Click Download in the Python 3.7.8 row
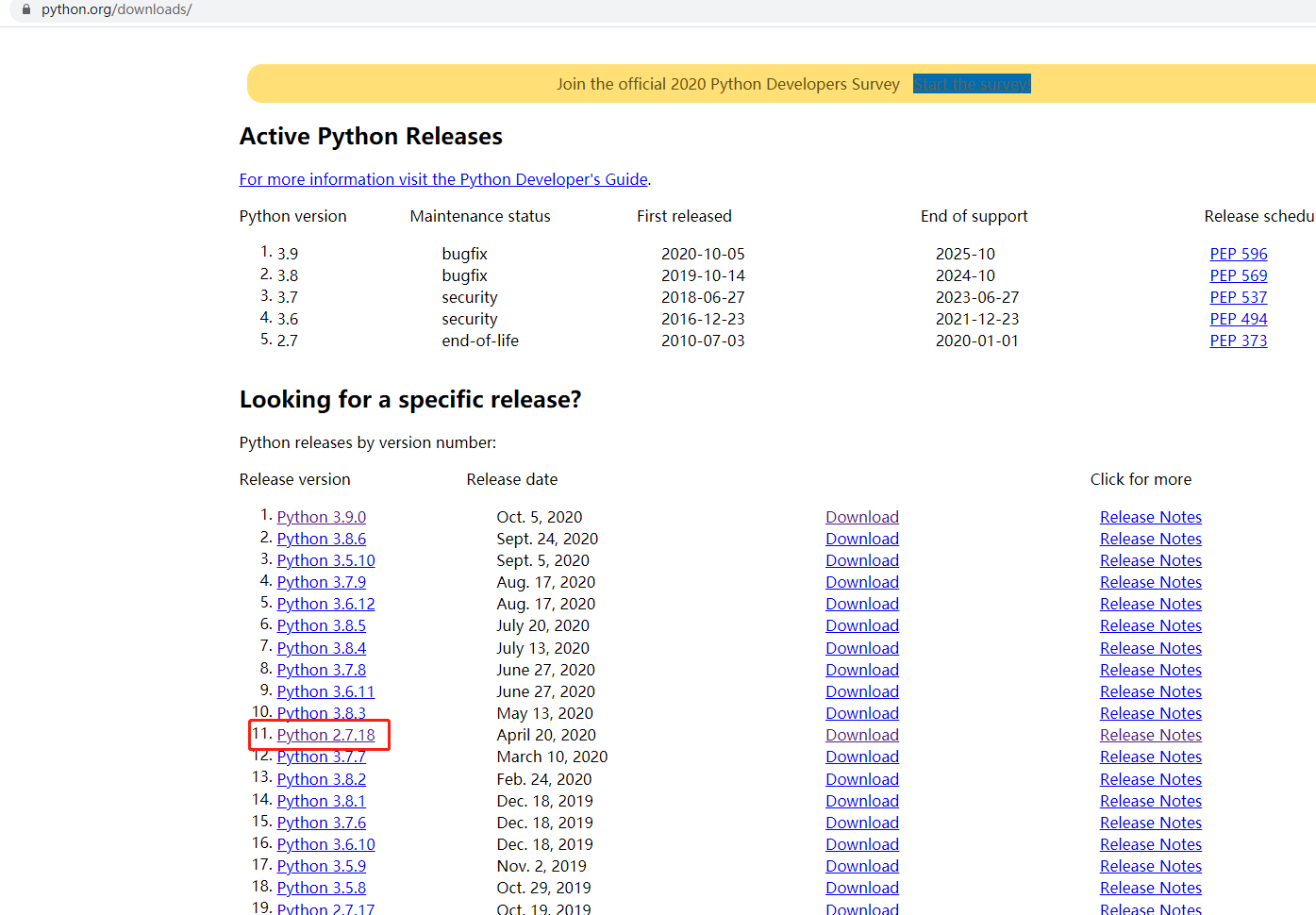The height and width of the screenshot is (915, 1316). click(862, 670)
